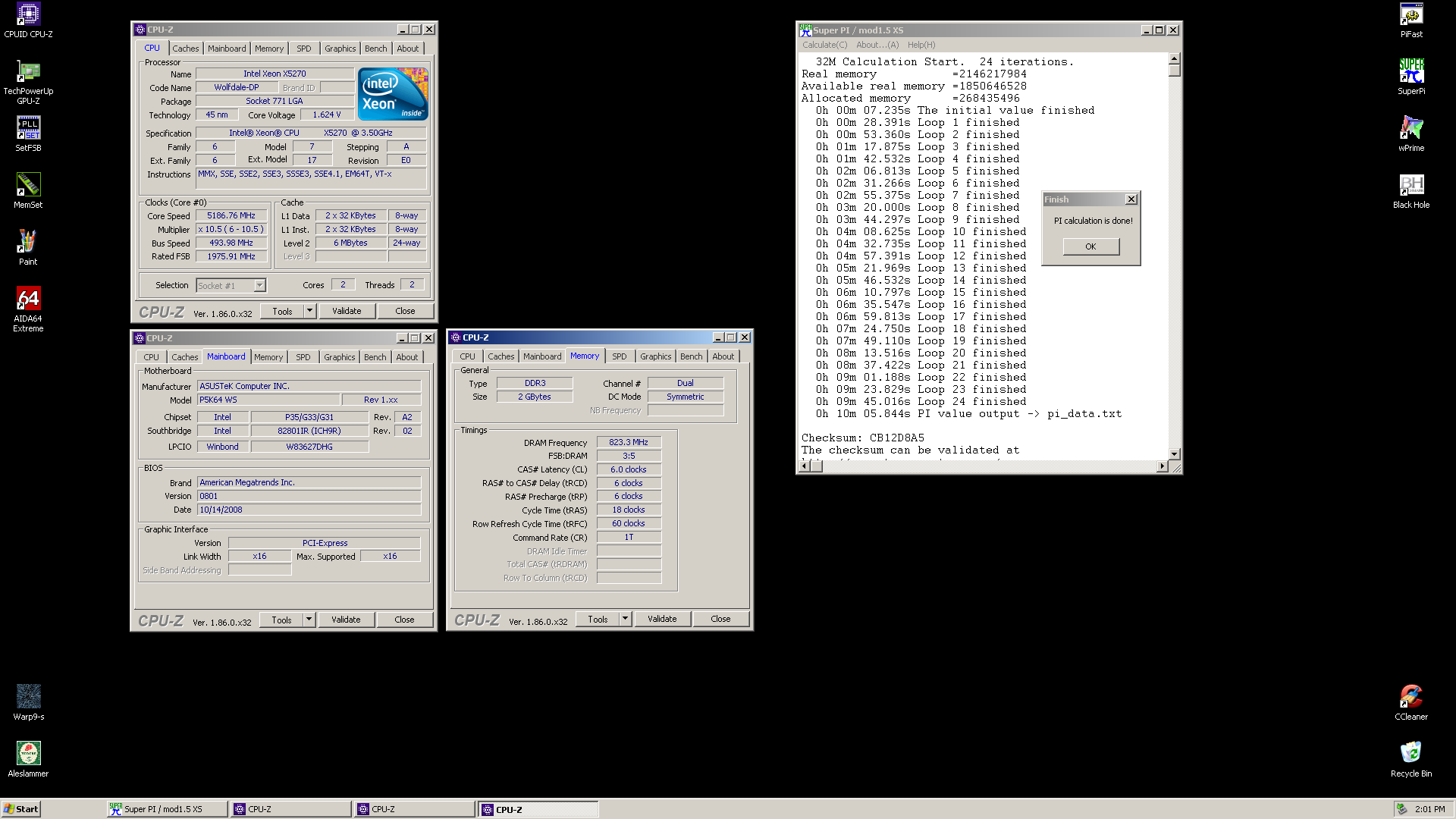Viewport: 1456px width, 819px height.
Task: Click right arrow of Super PI horizontal scrollbar
Action: click(1163, 466)
